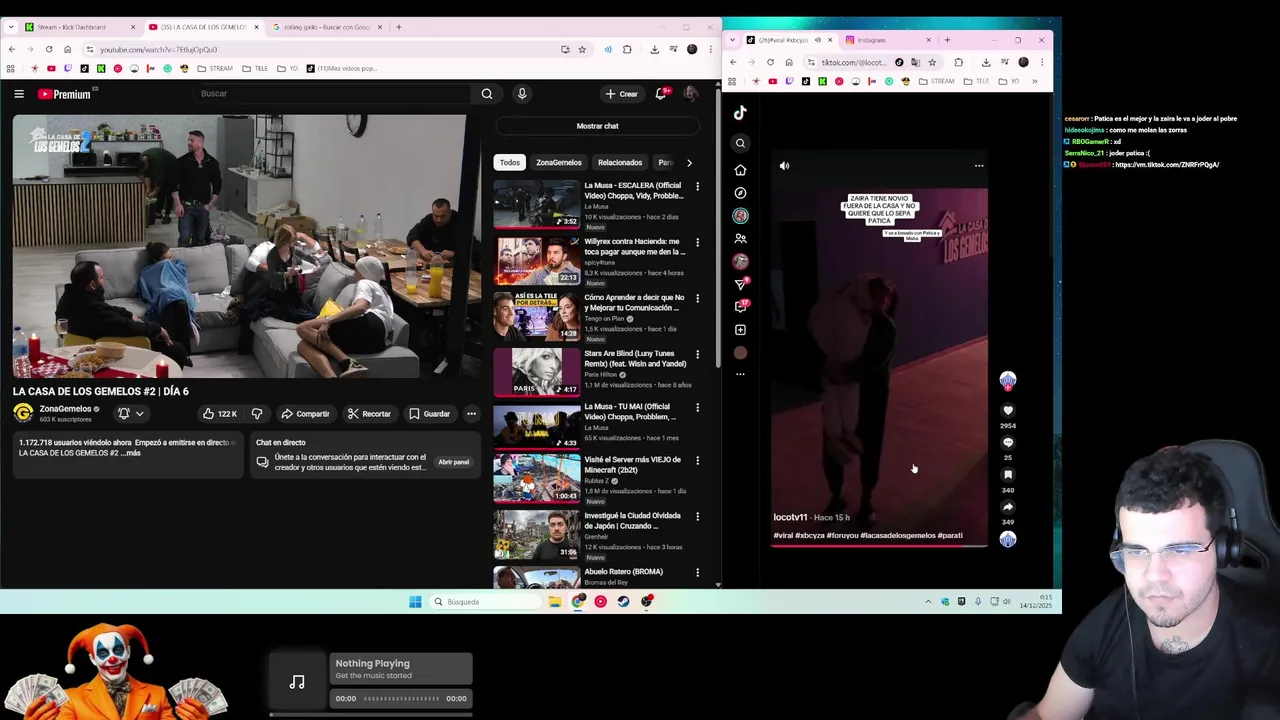Open a new tab in the YouTube browser window
Image resolution: width=1280 pixels, height=720 pixels.
click(x=399, y=27)
